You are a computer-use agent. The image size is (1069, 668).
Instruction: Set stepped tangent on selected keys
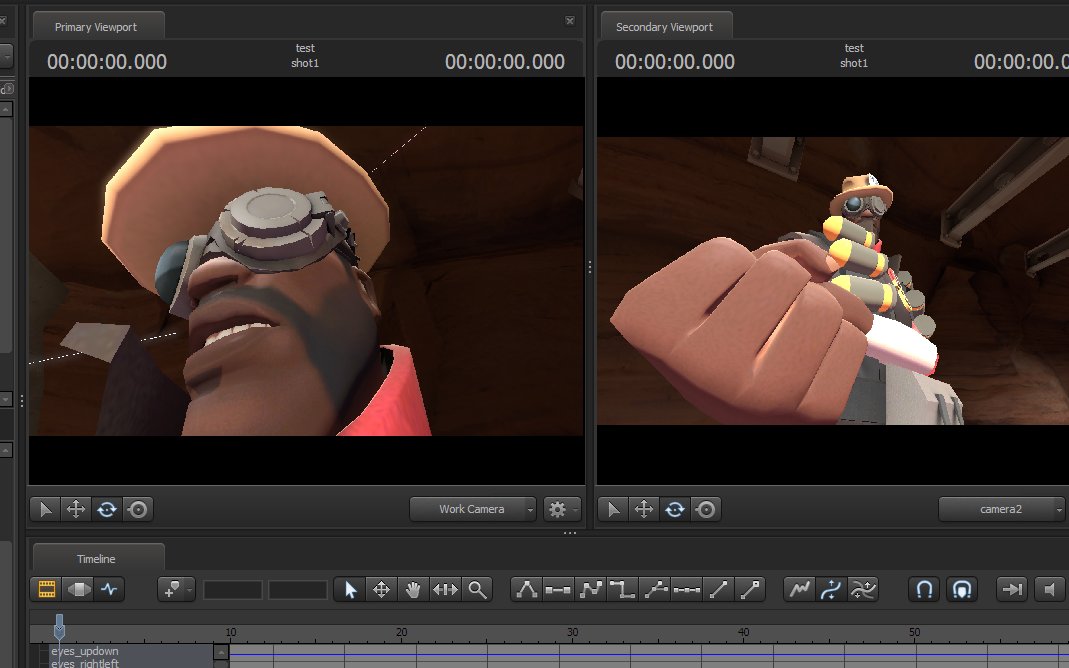(x=622, y=590)
